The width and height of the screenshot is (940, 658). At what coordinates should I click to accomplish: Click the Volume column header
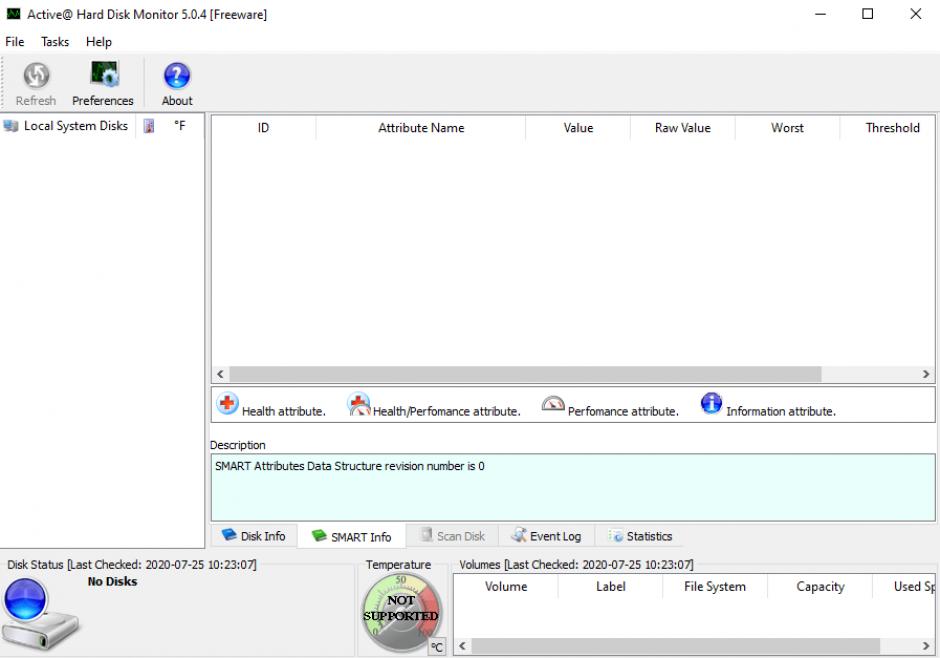click(x=506, y=586)
